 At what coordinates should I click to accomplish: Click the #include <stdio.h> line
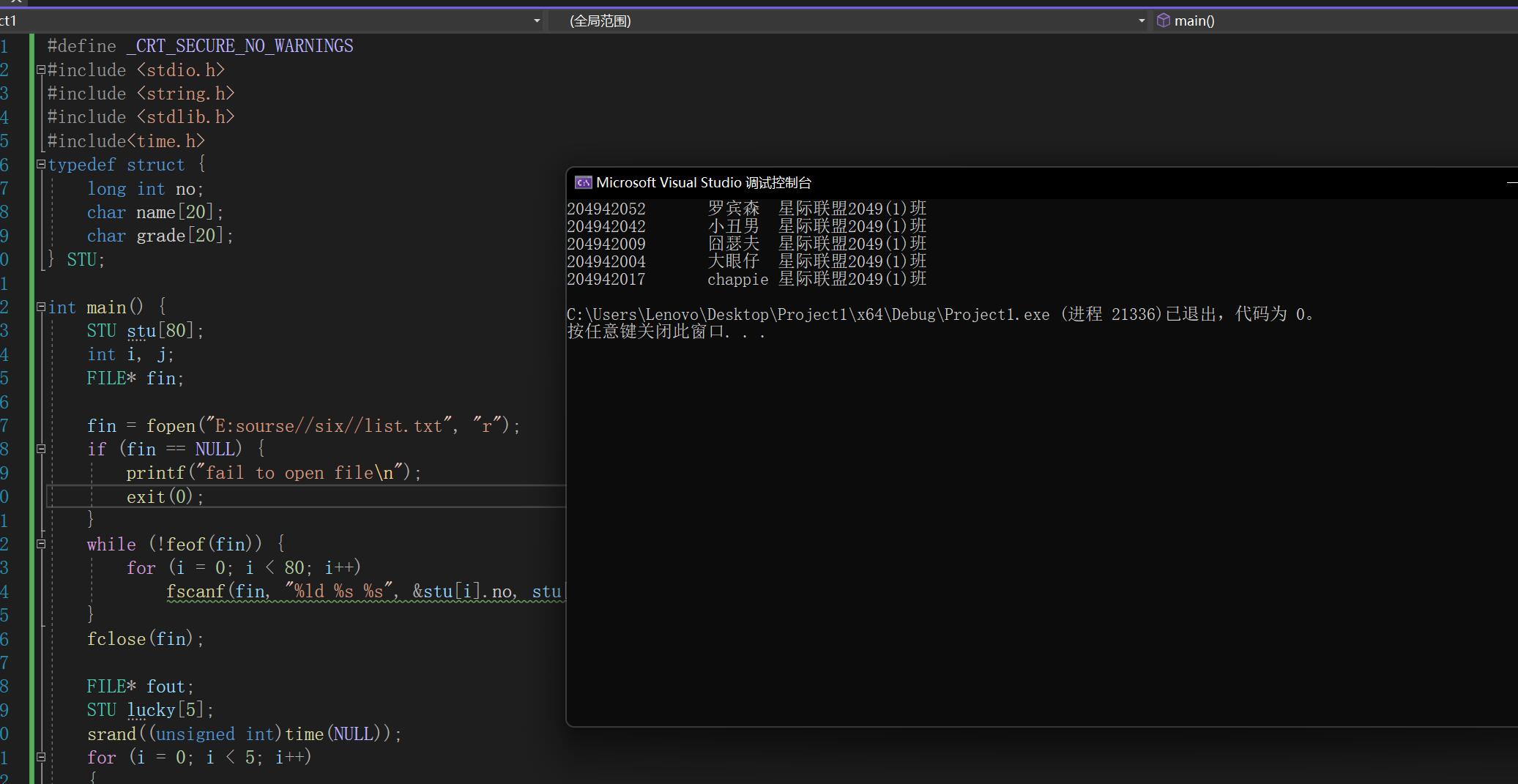(x=136, y=70)
